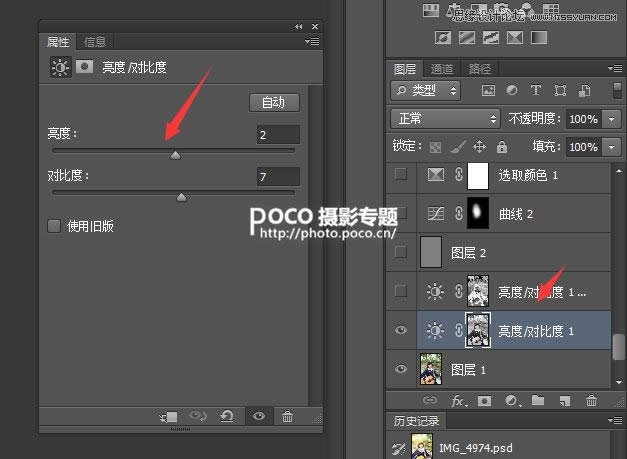The width and height of the screenshot is (627, 459).
Task: Toggle mask link on 选取颜色 1 layer
Action: pos(459,174)
